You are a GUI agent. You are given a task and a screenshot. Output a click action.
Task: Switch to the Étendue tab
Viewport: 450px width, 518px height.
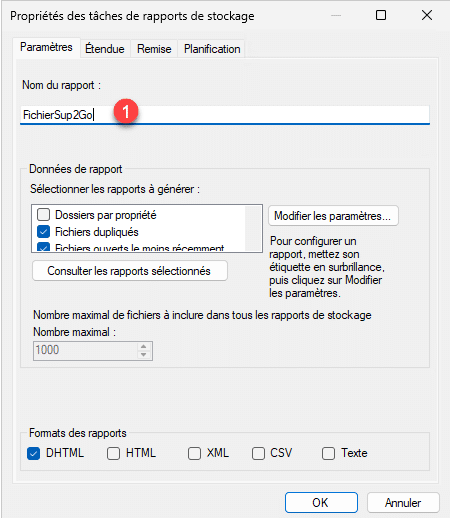point(105,49)
